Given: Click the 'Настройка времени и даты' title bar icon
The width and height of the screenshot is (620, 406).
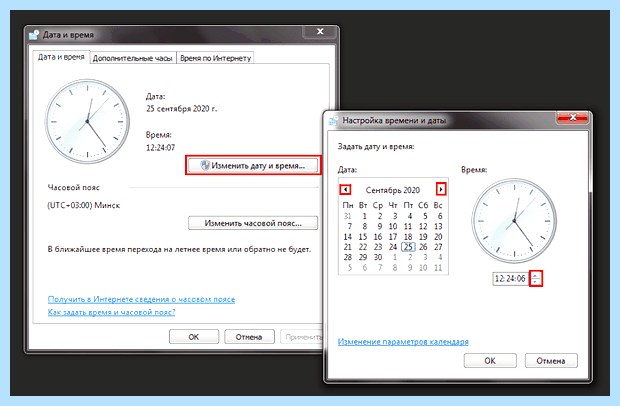Looking at the screenshot, I should (333, 120).
